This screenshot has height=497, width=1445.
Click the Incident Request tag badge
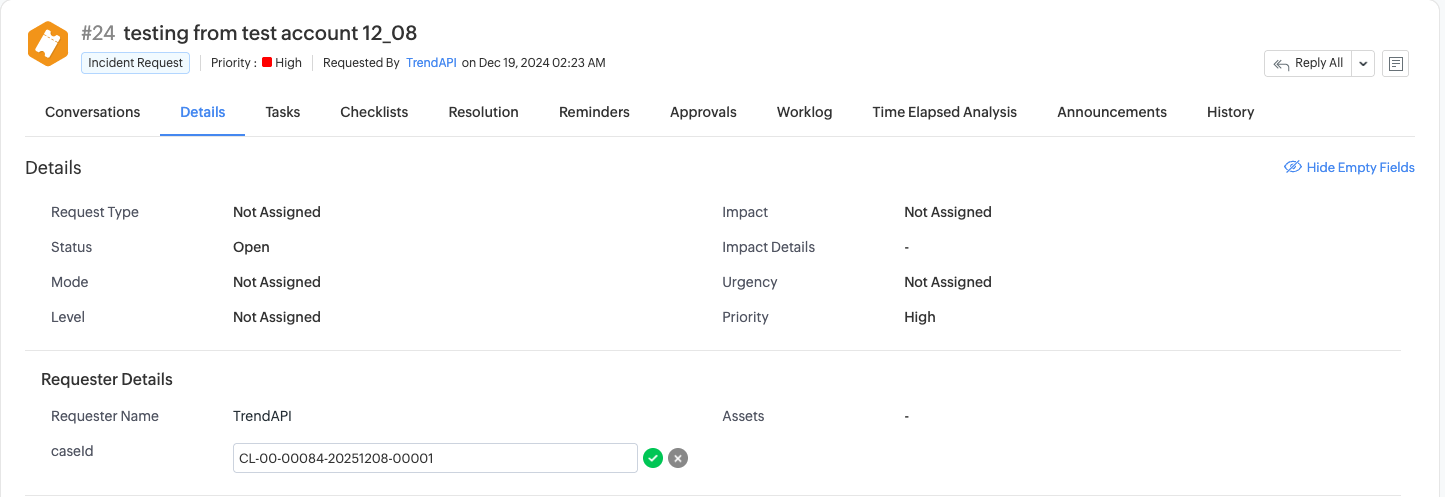135,63
